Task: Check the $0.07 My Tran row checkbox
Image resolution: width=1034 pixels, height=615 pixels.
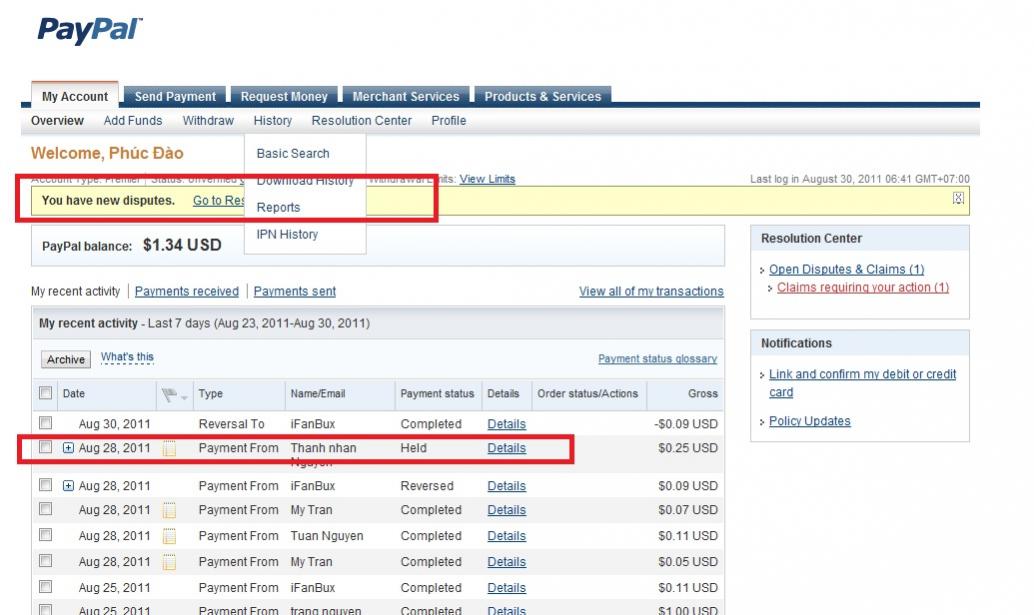Action: click(46, 509)
